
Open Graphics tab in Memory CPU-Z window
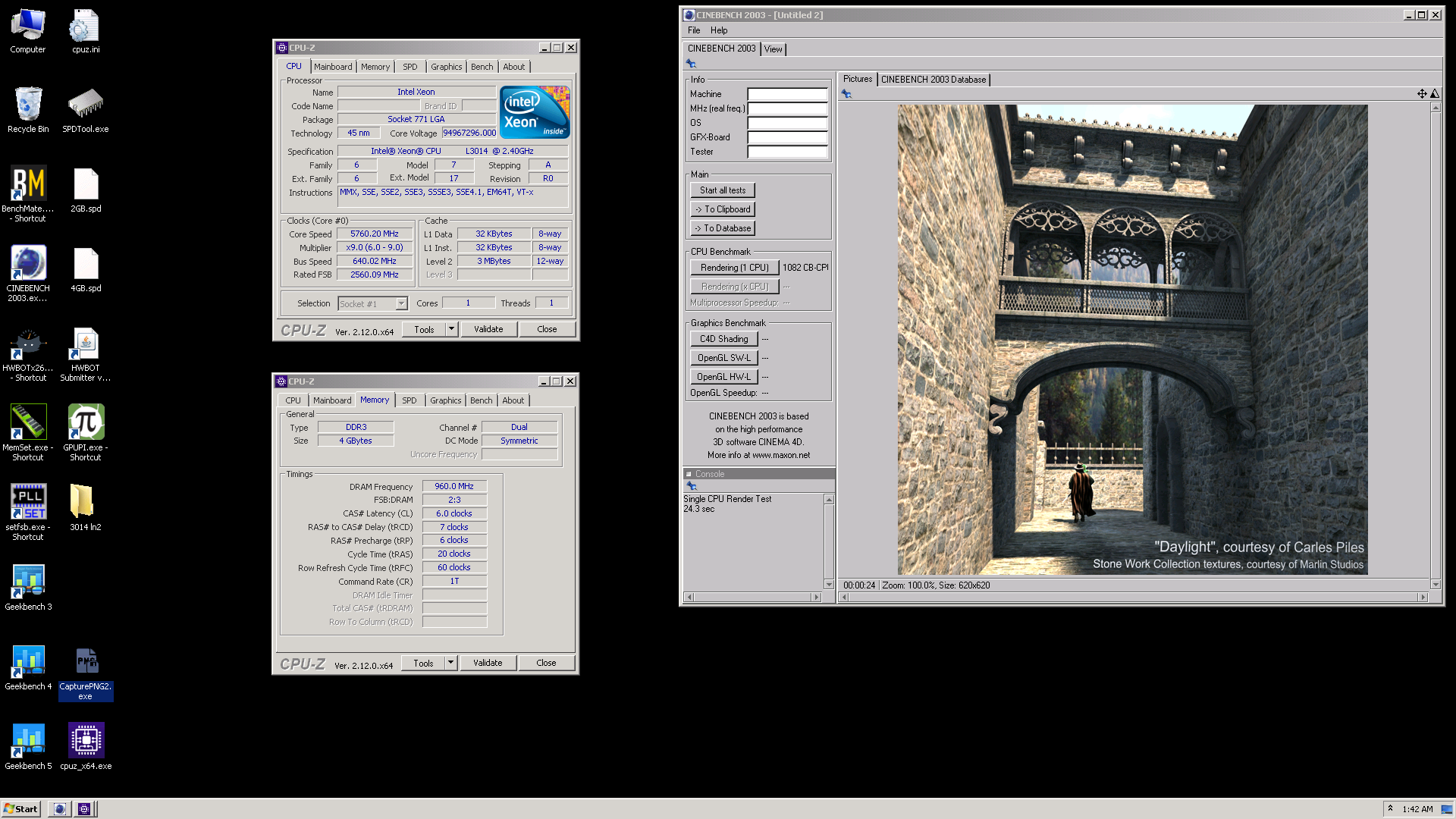click(x=446, y=400)
